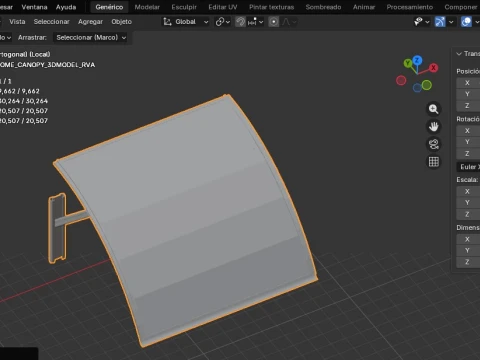
Task: Click the Posición Y field
Action: 468,94
